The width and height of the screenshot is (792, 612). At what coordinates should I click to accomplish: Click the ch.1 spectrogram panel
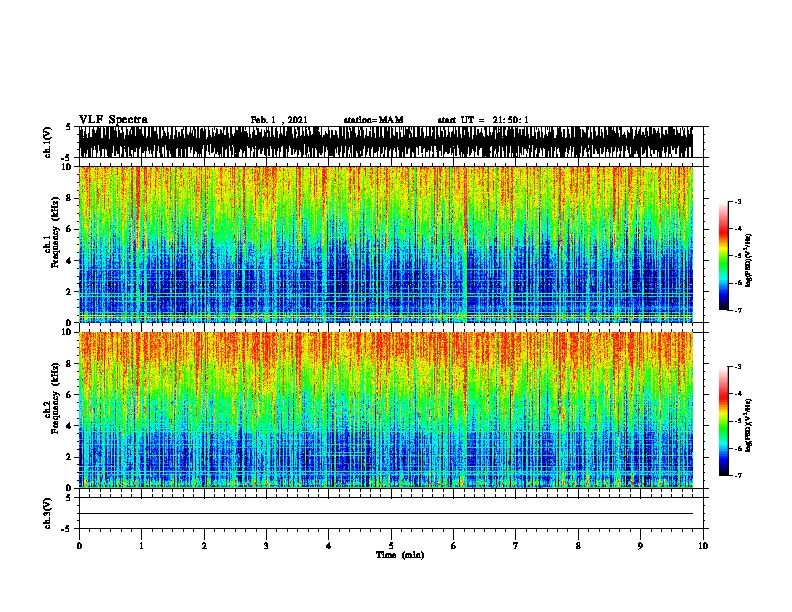click(x=386, y=244)
